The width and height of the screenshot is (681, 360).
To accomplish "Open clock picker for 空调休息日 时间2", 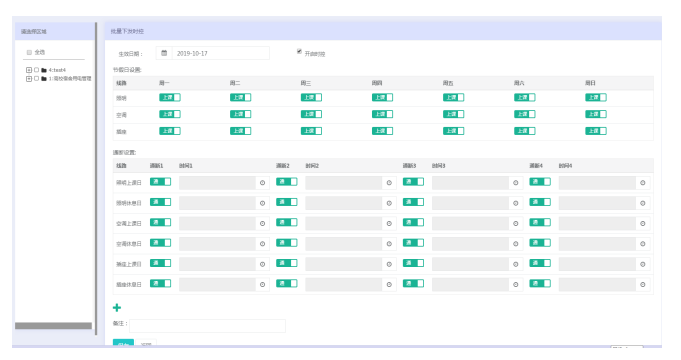I will click(389, 244).
